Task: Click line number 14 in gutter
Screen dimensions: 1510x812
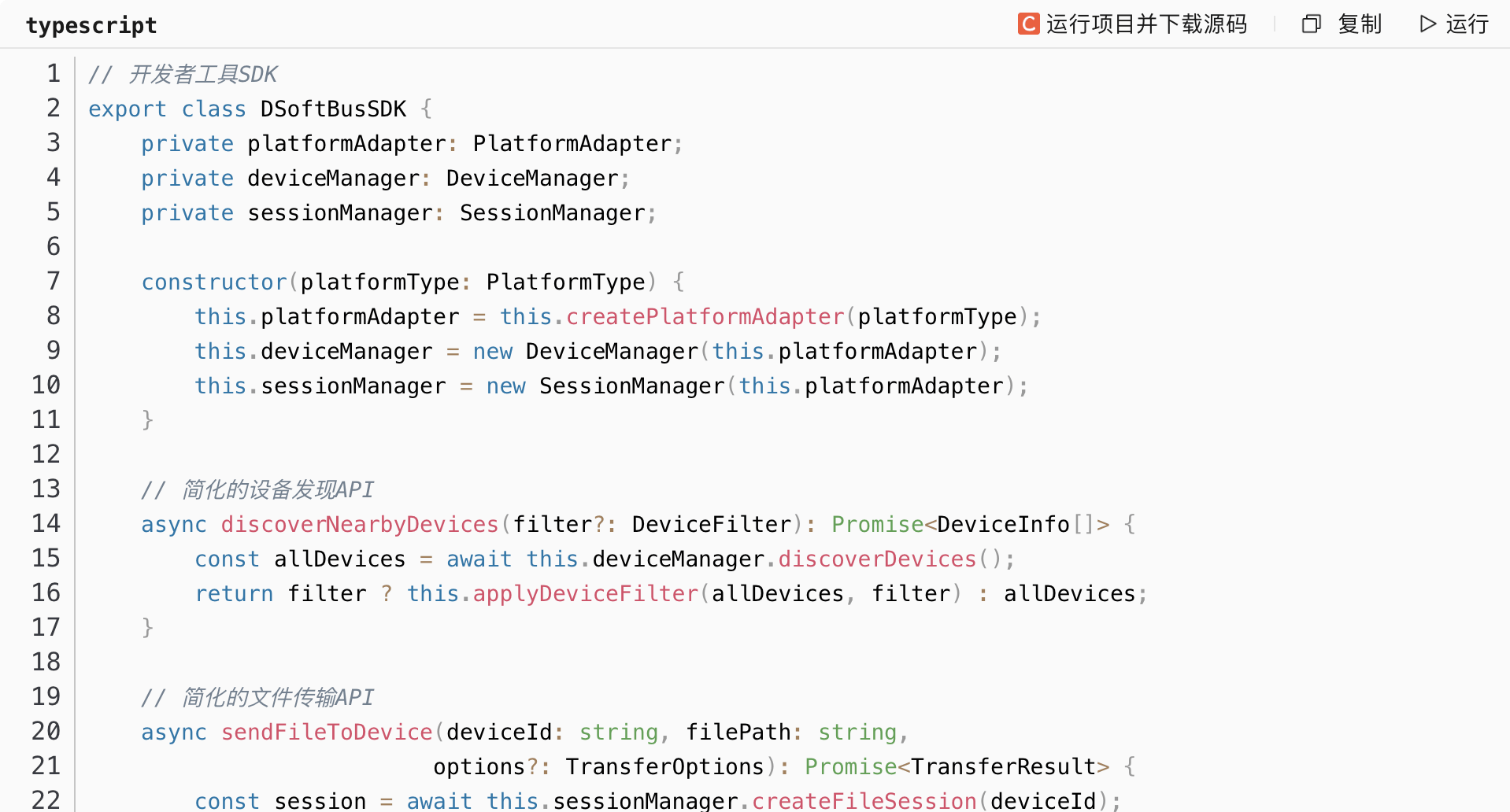Action: pos(46,523)
